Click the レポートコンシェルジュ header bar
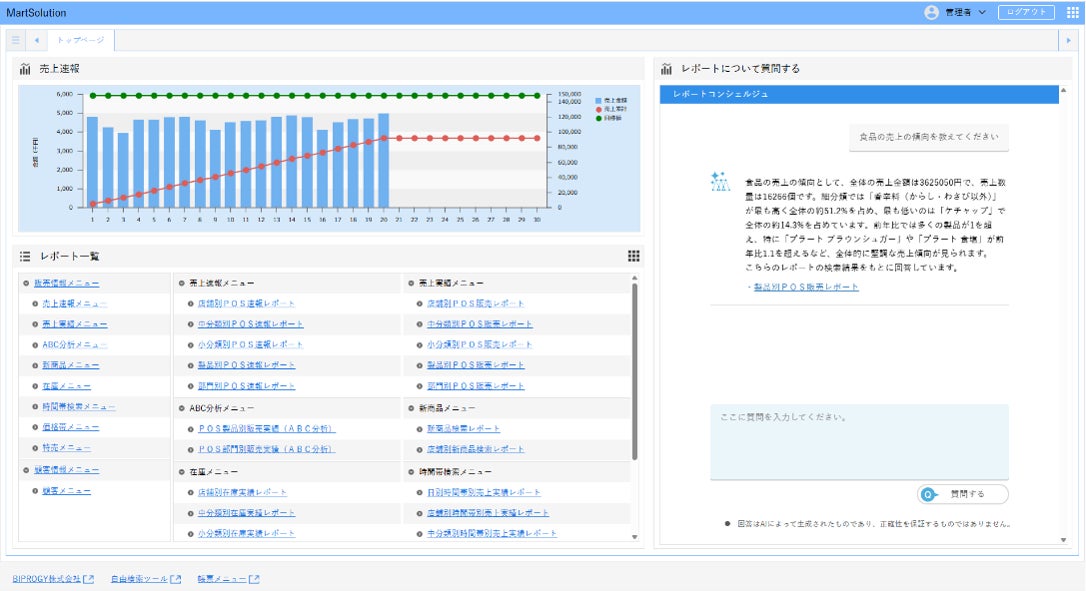The width and height of the screenshot is (1086, 591). tap(859, 94)
